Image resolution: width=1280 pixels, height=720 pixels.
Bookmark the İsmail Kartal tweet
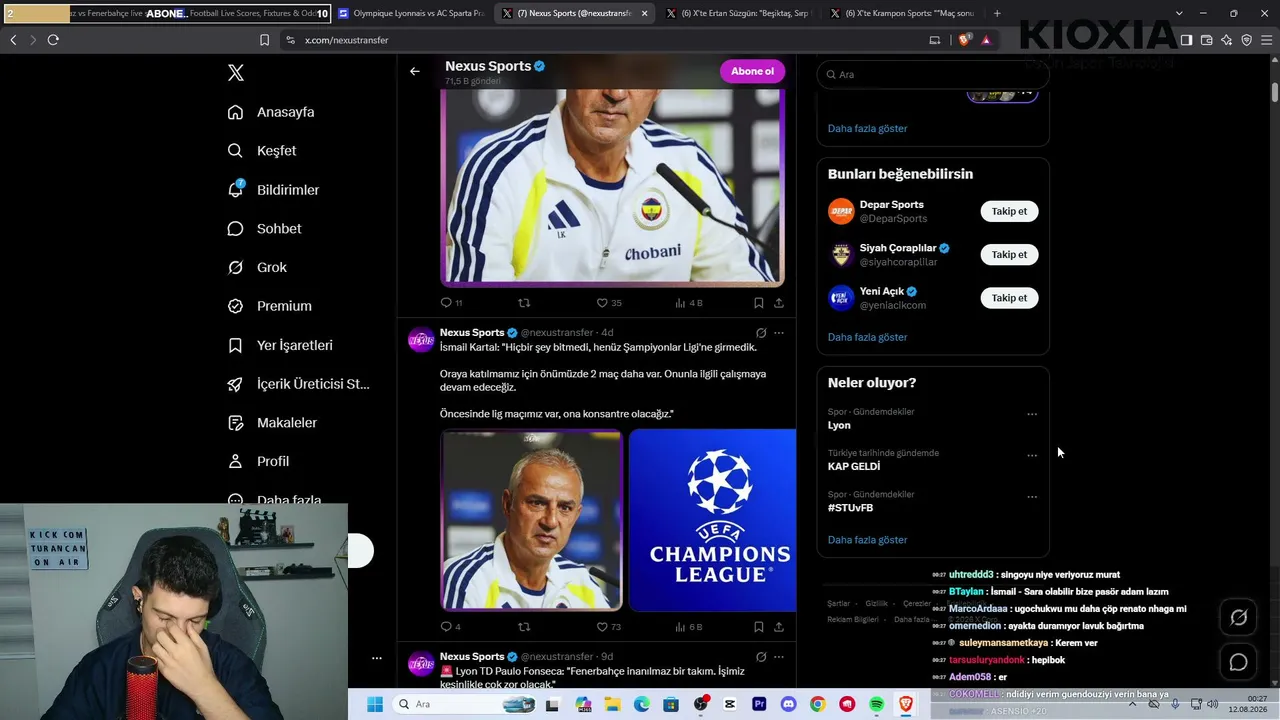(x=758, y=627)
